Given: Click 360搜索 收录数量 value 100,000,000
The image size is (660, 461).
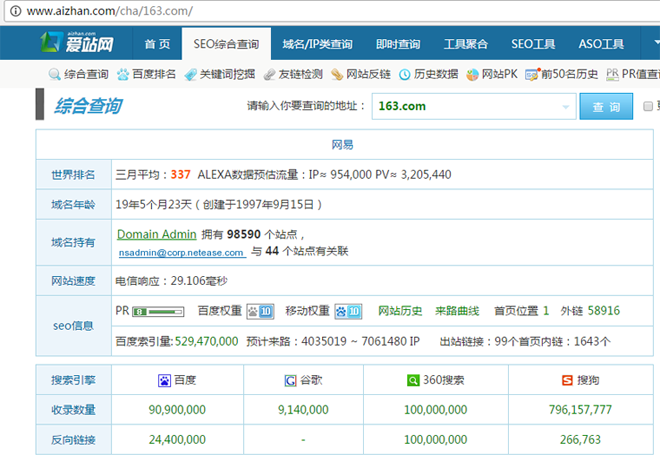Looking at the screenshot, I should click(436, 410).
